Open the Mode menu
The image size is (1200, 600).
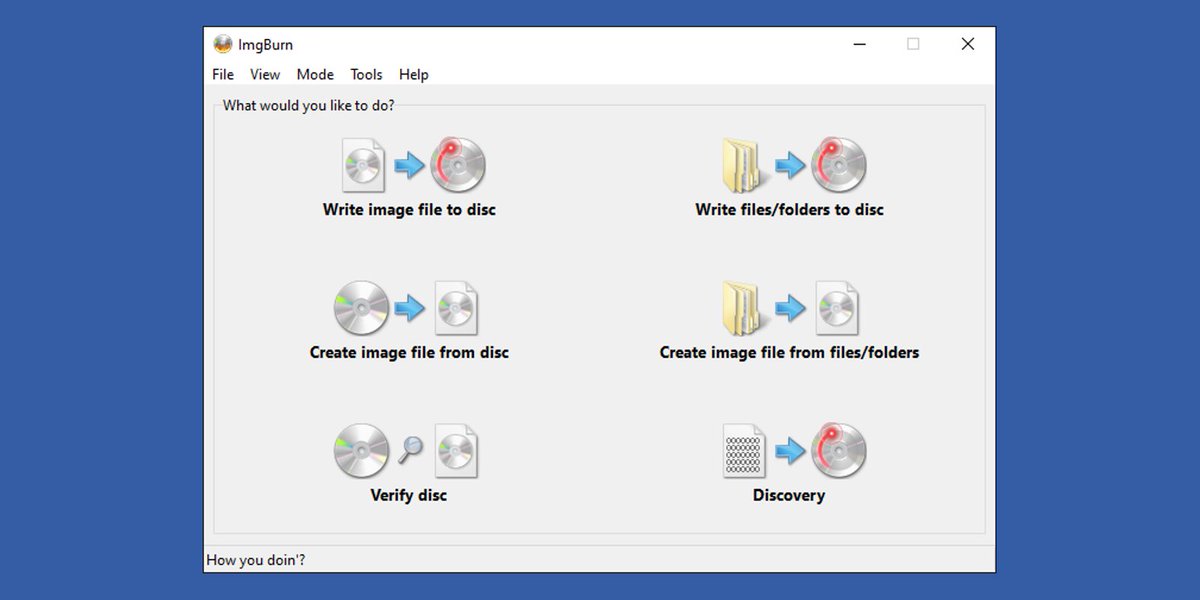(315, 74)
